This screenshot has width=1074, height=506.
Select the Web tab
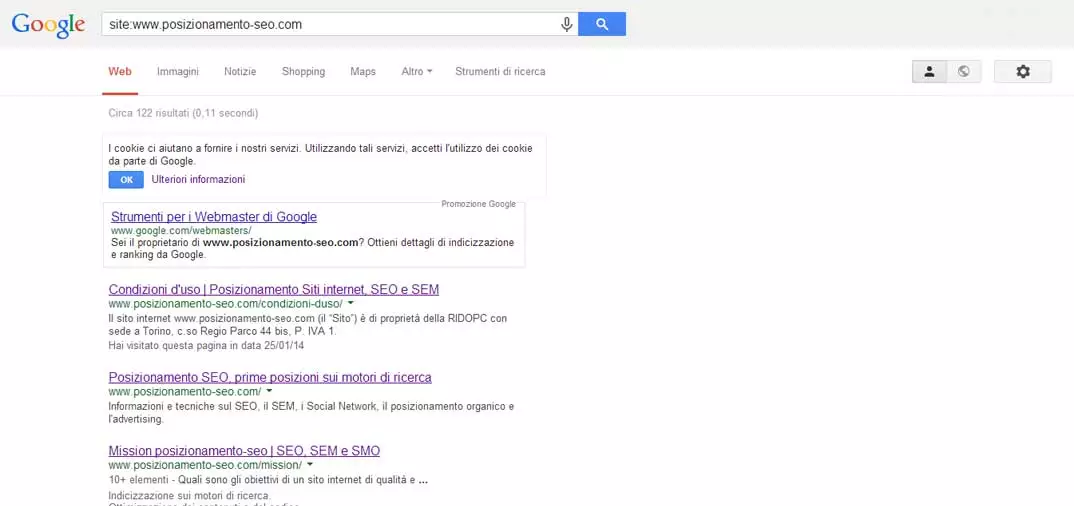tap(120, 71)
